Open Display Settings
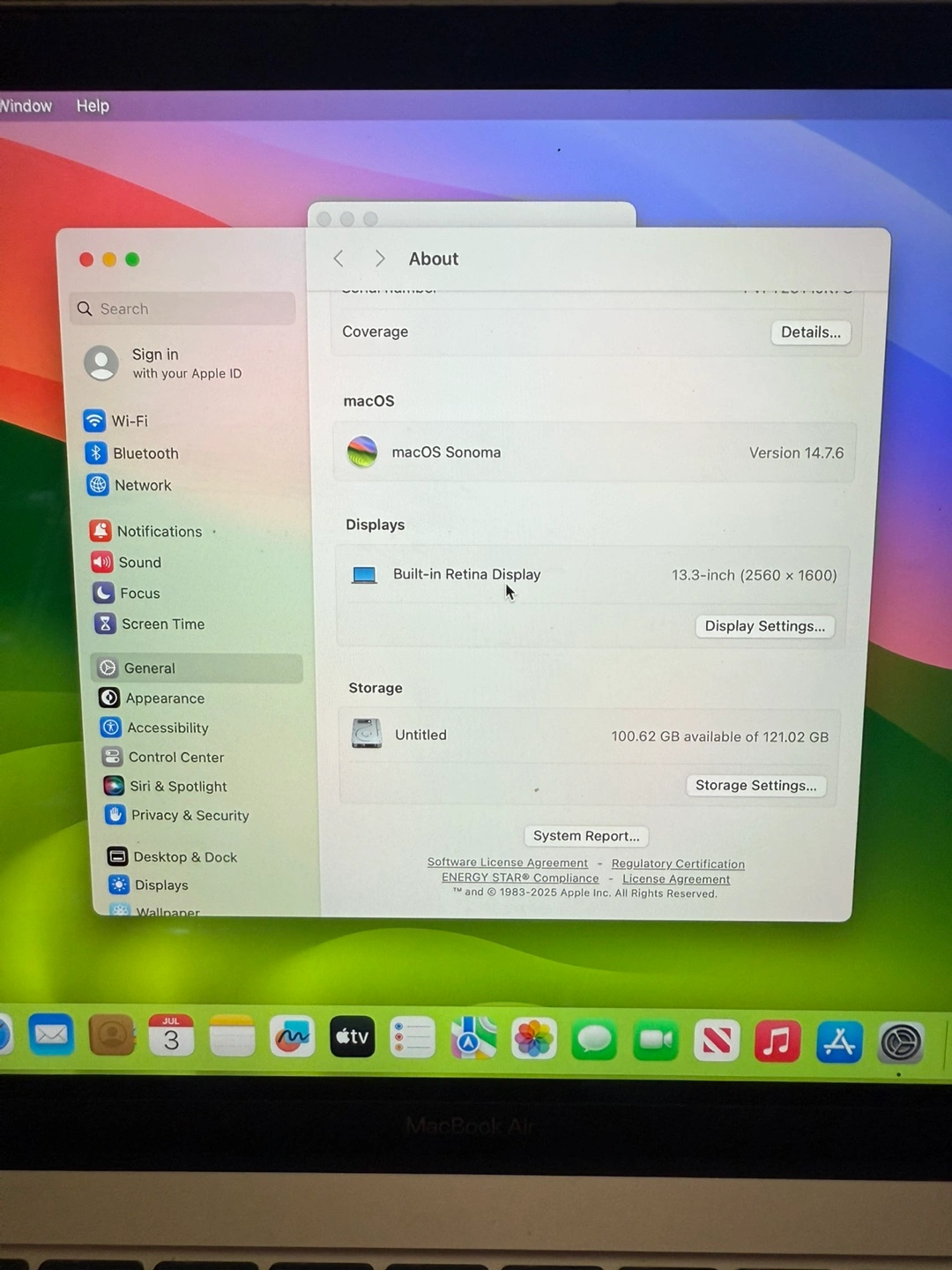The height and width of the screenshot is (1270, 952). point(765,626)
